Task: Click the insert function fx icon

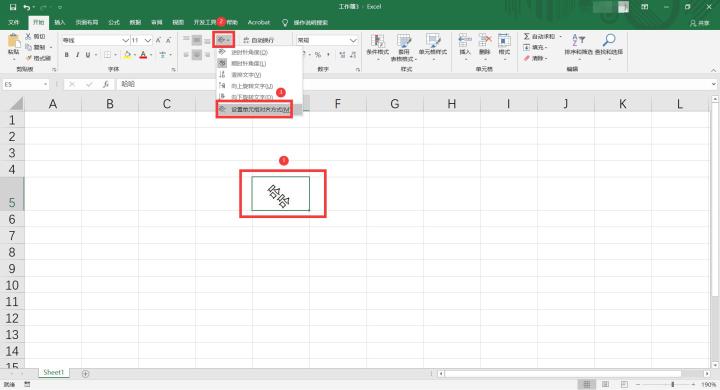Action: (106, 84)
